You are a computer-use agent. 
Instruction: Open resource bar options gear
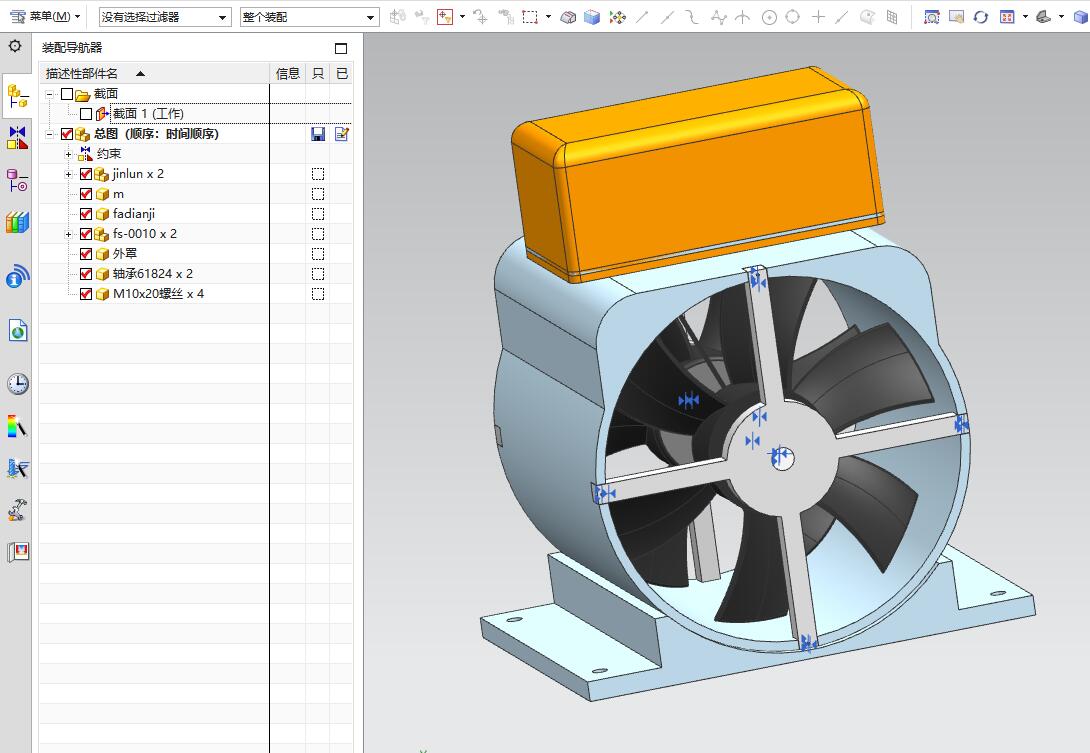click(x=15, y=47)
